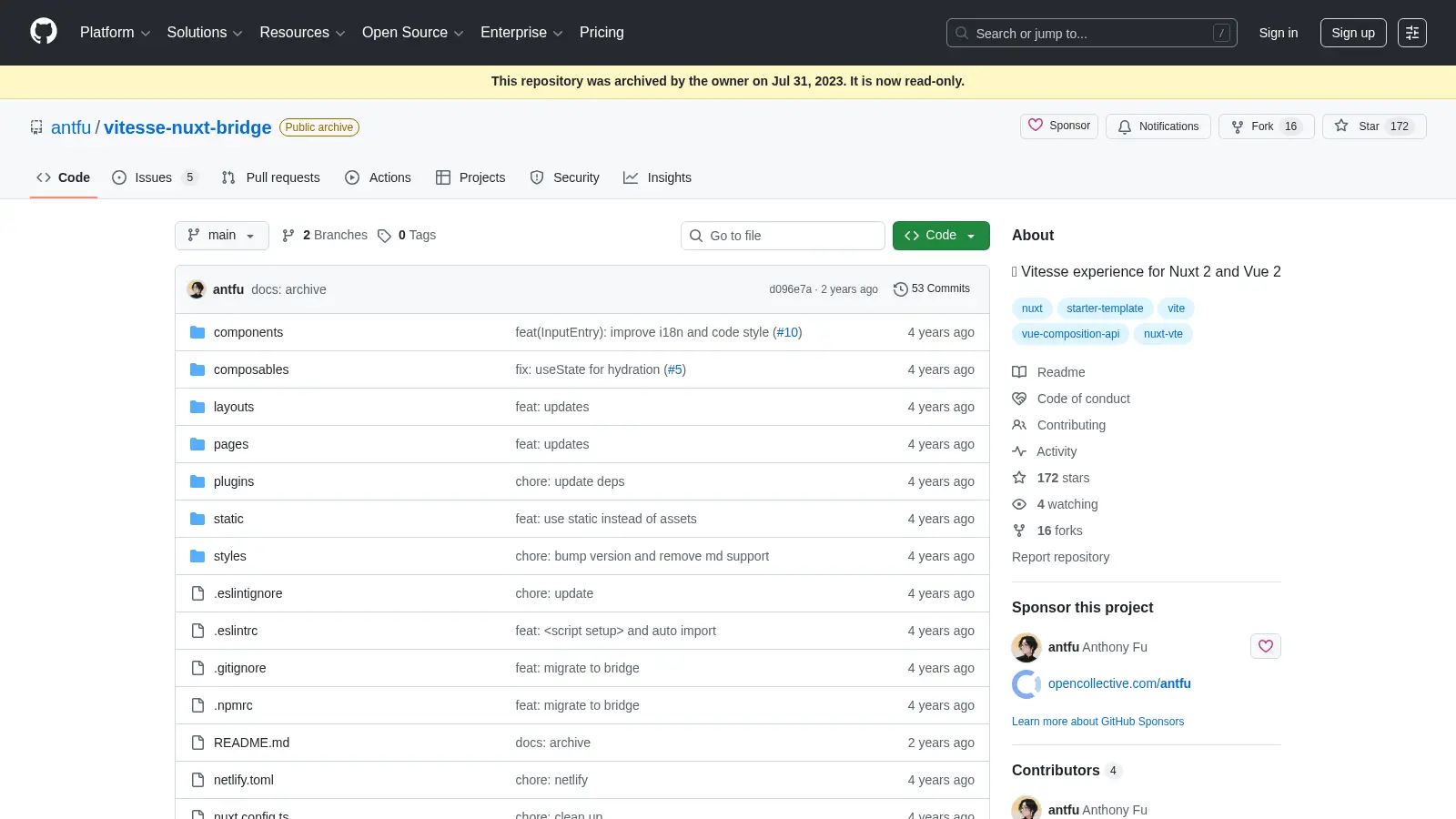Click antfu avatar under Contributors
Viewport: 1456px width, 819px height.
(x=1026, y=808)
